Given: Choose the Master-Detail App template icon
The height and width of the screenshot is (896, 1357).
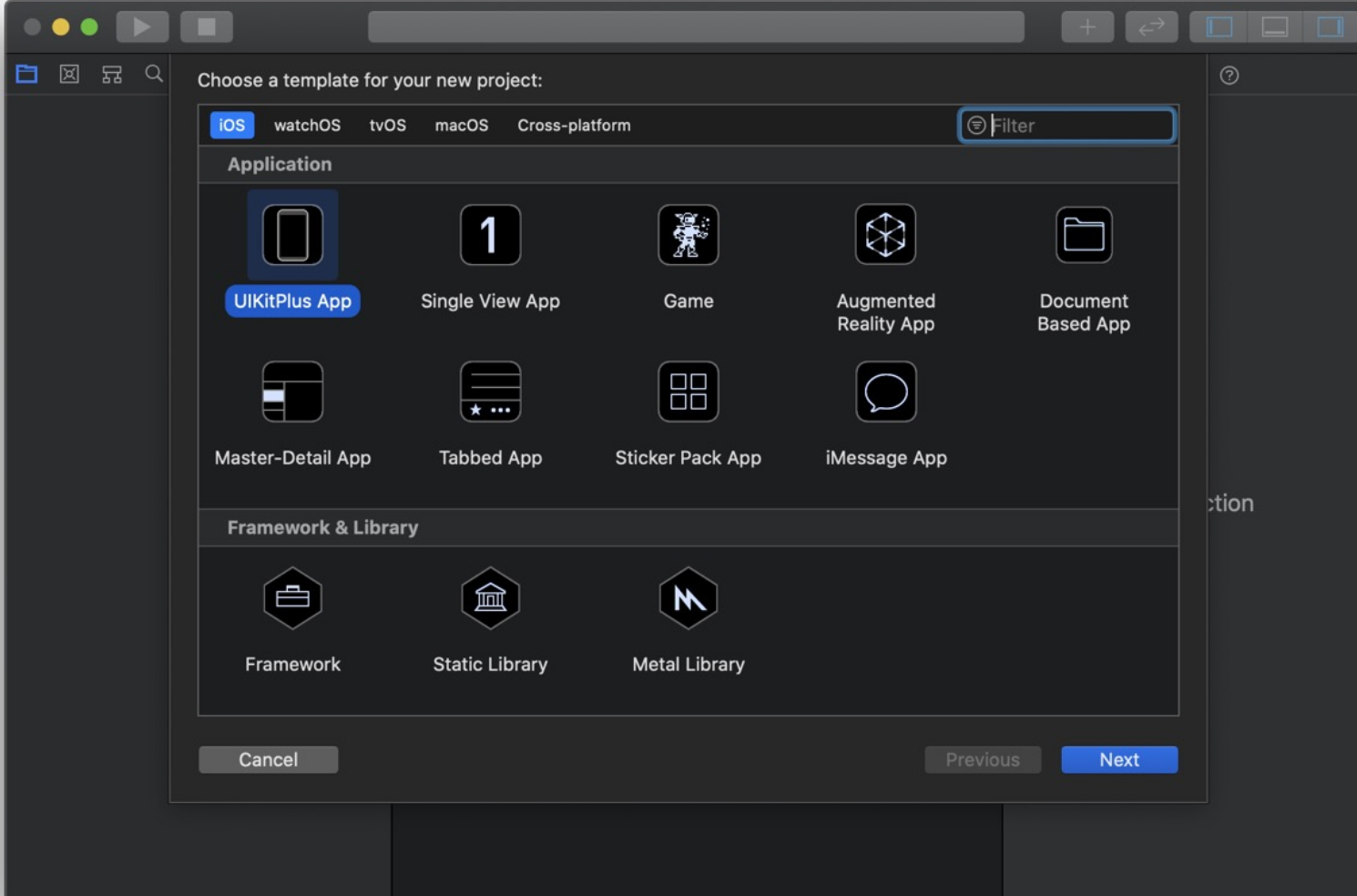Looking at the screenshot, I should coord(292,392).
